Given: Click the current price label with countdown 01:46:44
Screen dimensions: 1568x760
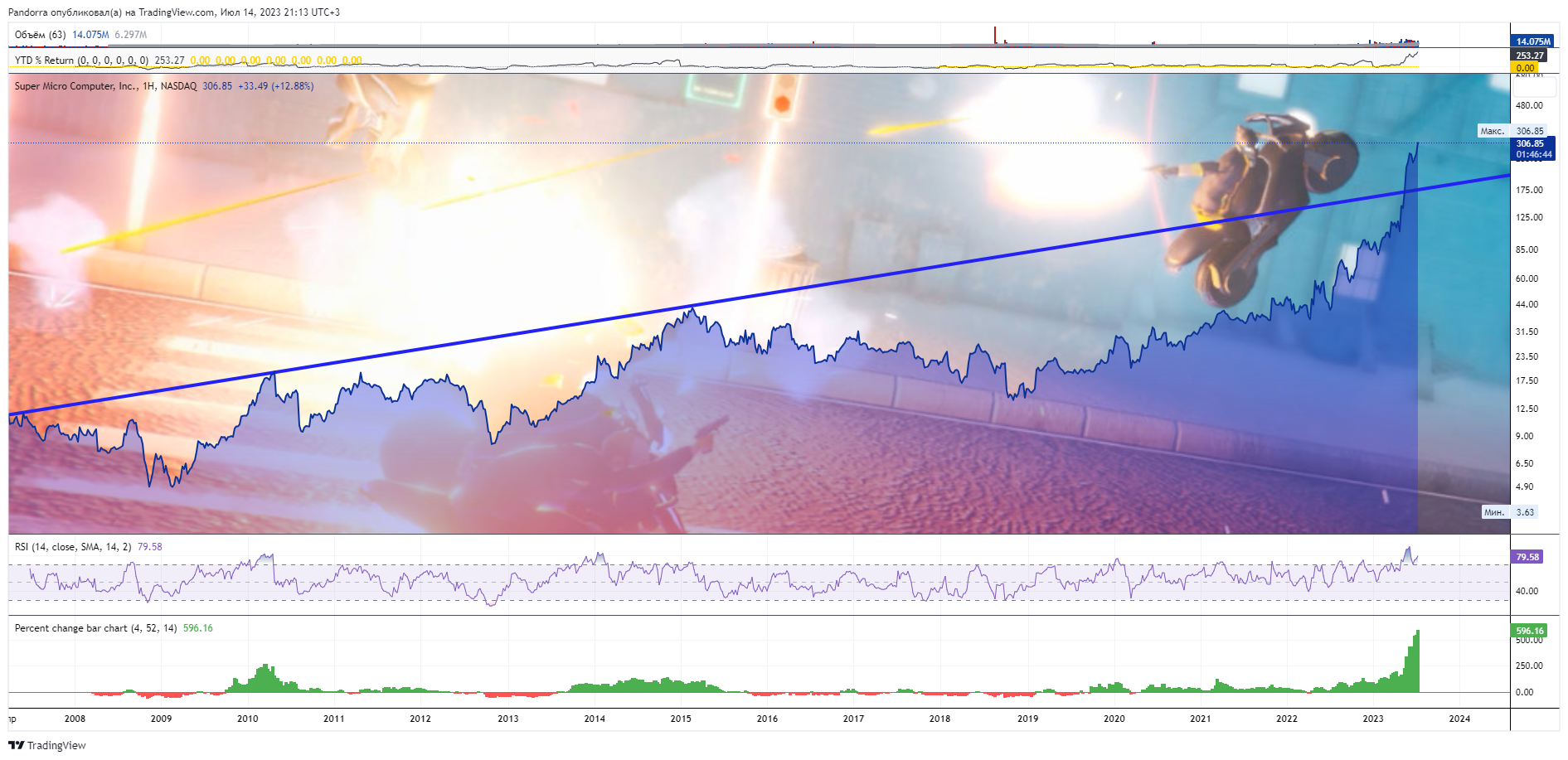Looking at the screenshot, I should tap(1533, 149).
